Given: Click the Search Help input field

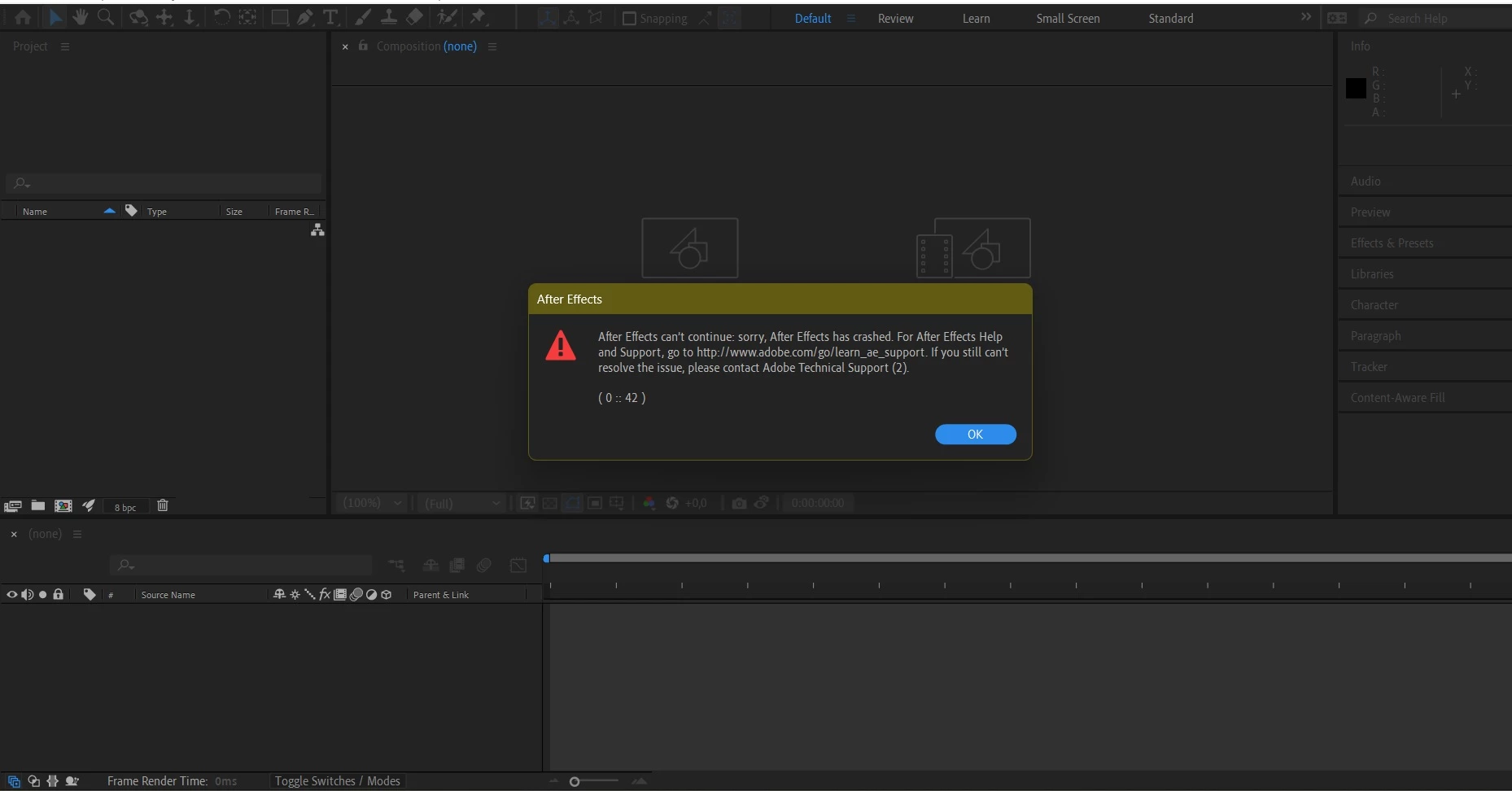Looking at the screenshot, I should (x=1434, y=18).
